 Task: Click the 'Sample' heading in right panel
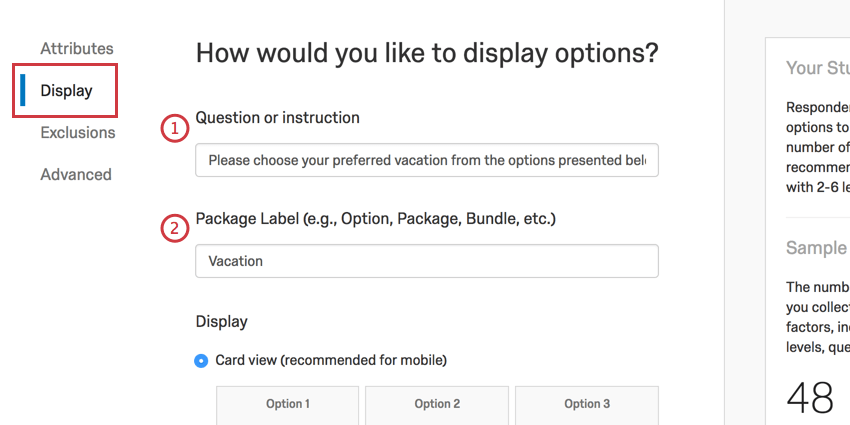[x=816, y=248]
